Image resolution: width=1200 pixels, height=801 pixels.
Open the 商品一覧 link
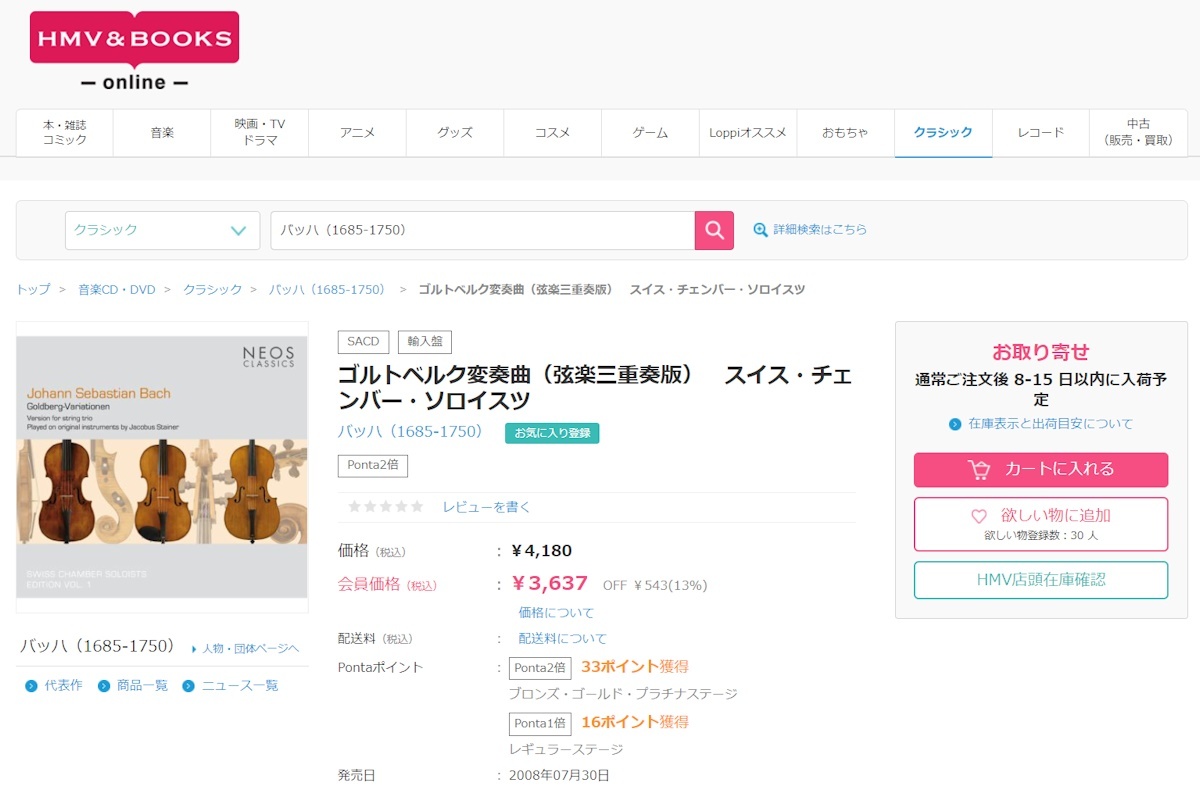click(x=142, y=686)
